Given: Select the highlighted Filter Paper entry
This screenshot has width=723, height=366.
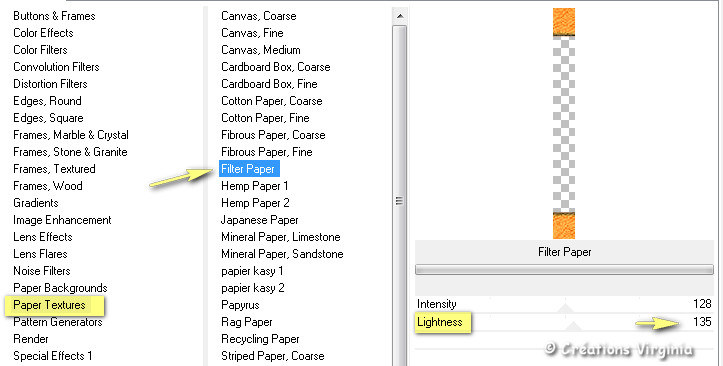Looking at the screenshot, I should tap(249, 169).
